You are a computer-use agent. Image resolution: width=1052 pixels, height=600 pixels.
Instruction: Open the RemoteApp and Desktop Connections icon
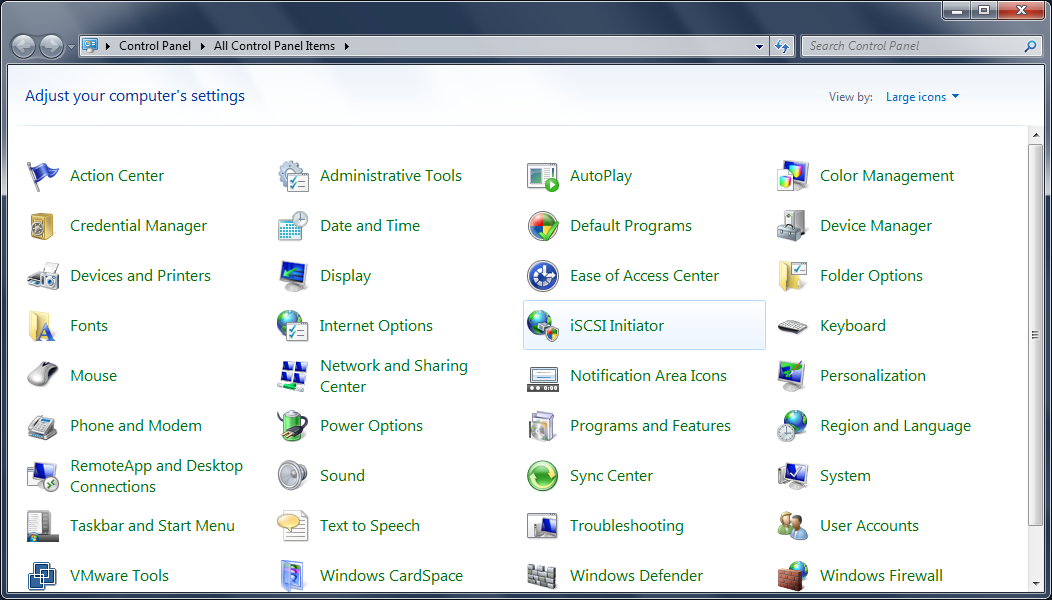click(43, 476)
